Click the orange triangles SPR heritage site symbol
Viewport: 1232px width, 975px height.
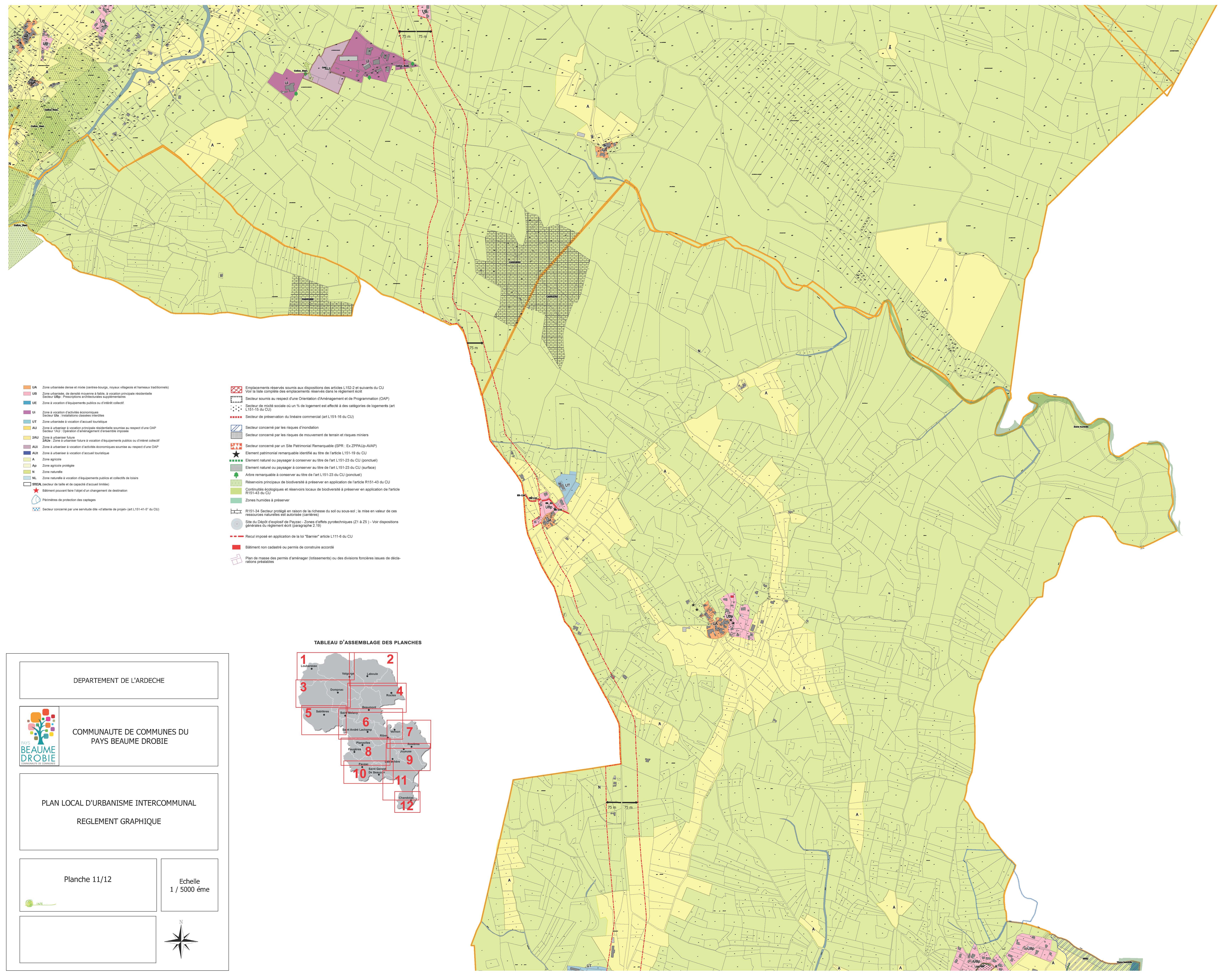point(236,446)
